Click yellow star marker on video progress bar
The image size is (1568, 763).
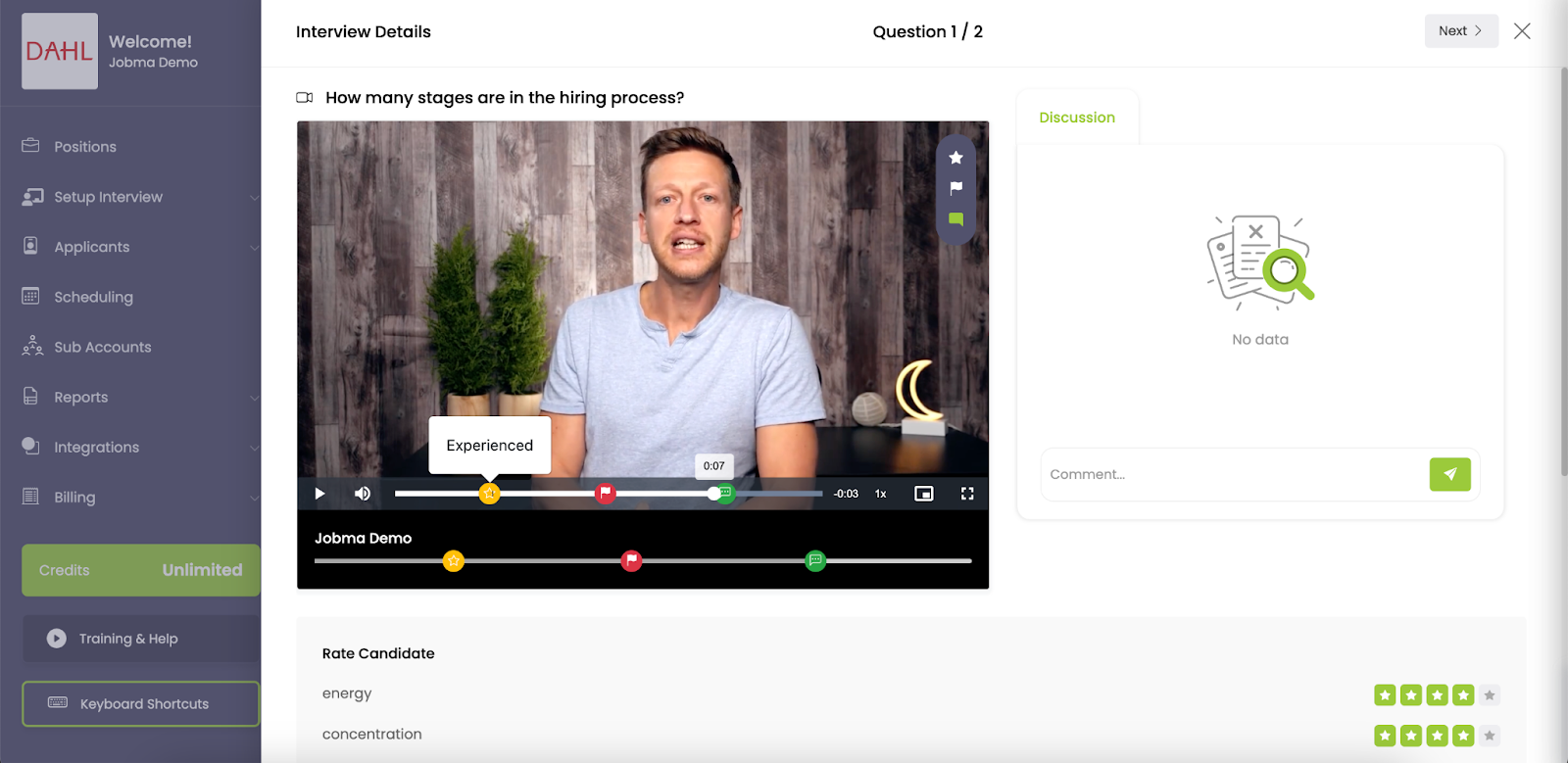[x=489, y=494]
